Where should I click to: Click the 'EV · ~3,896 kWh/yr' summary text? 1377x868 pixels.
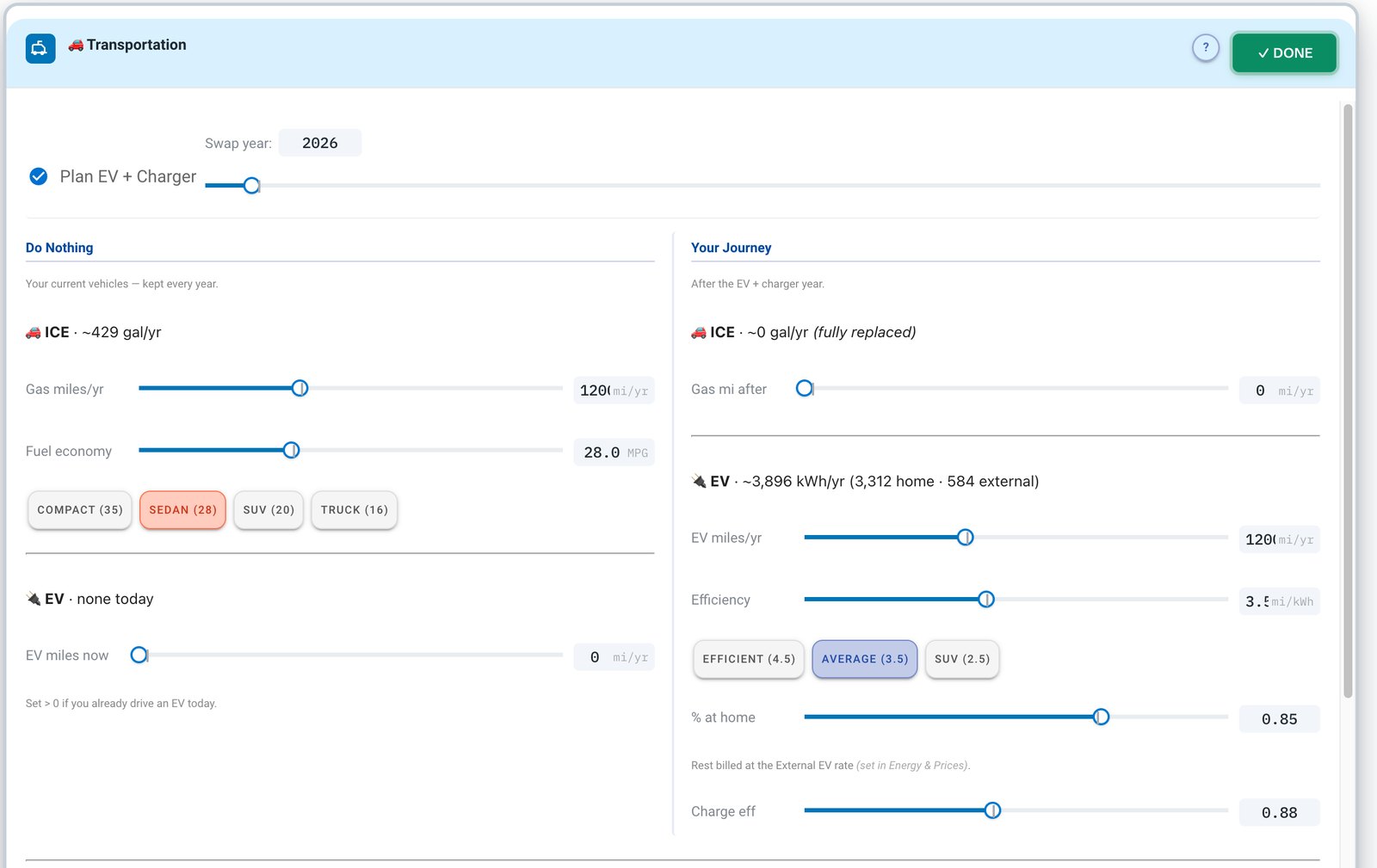coord(865,481)
